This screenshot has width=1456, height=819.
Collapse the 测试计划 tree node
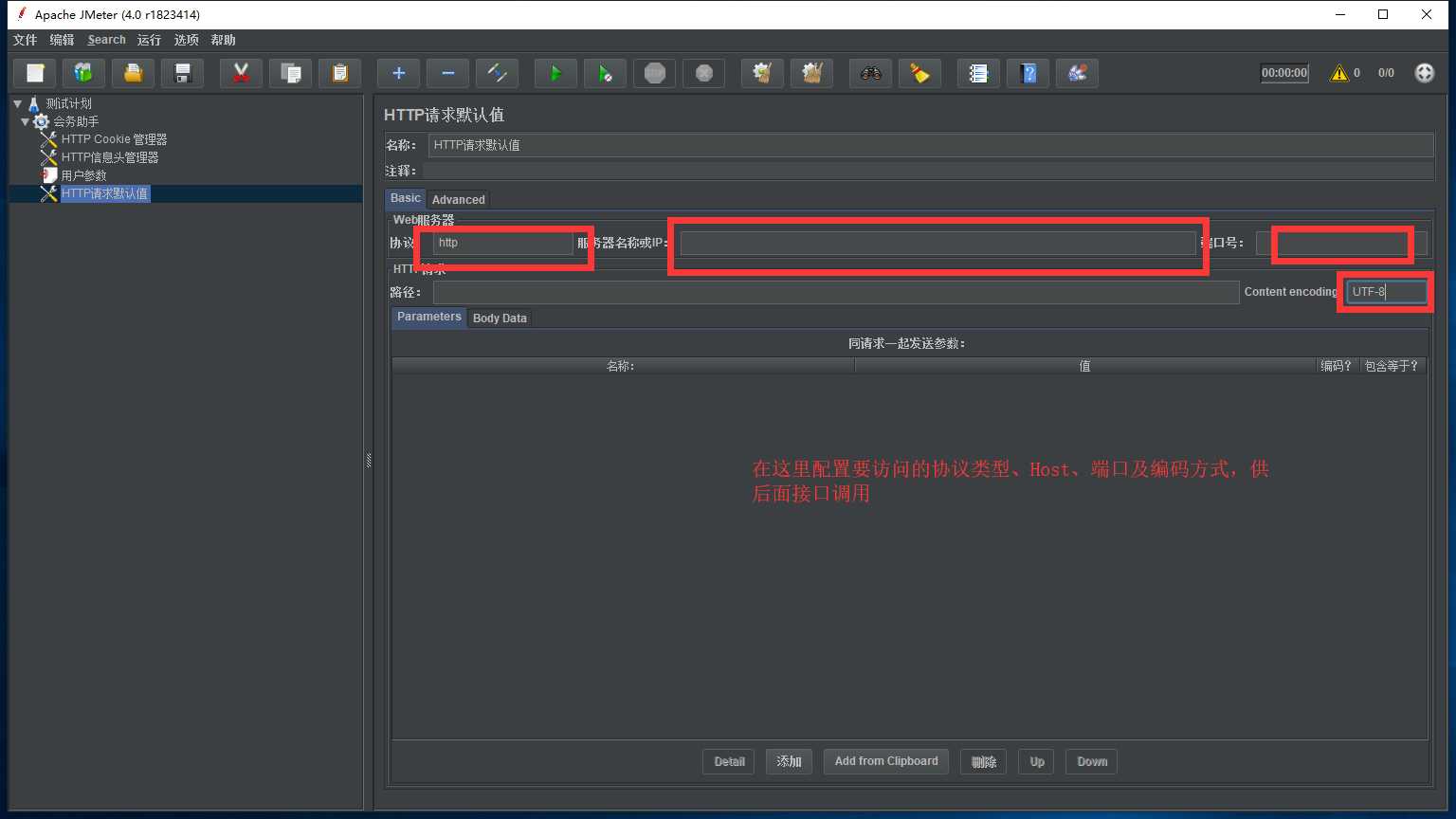tap(17, 103)
